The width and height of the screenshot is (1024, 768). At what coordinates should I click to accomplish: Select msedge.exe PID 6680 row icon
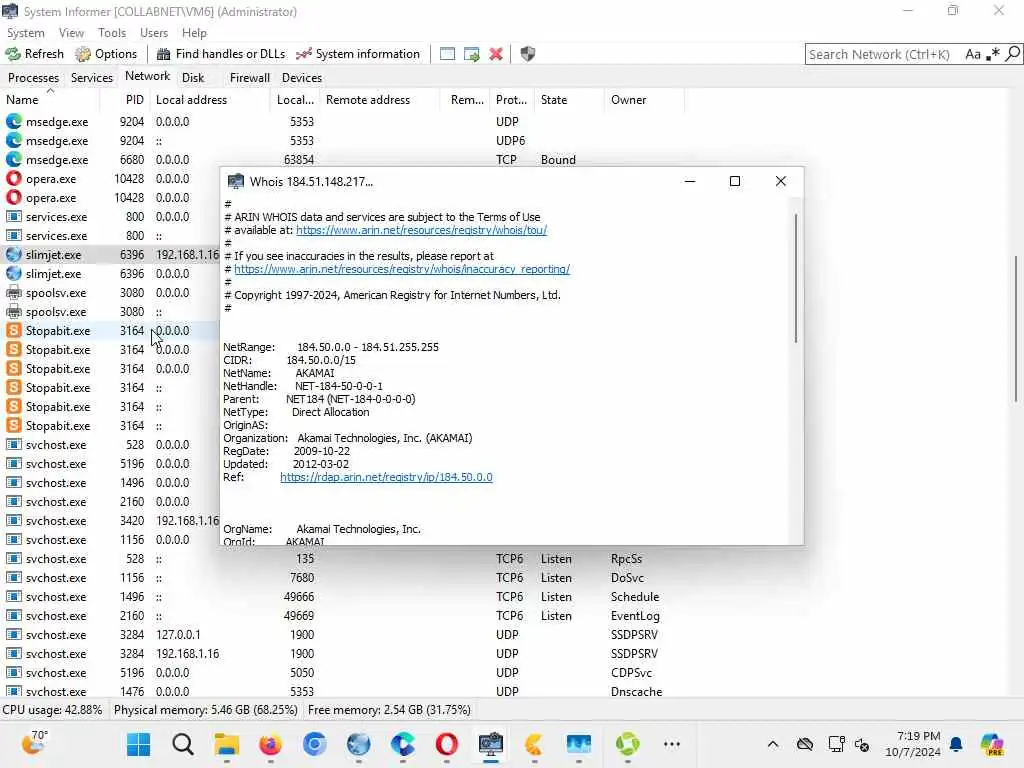tap(14, 159)
